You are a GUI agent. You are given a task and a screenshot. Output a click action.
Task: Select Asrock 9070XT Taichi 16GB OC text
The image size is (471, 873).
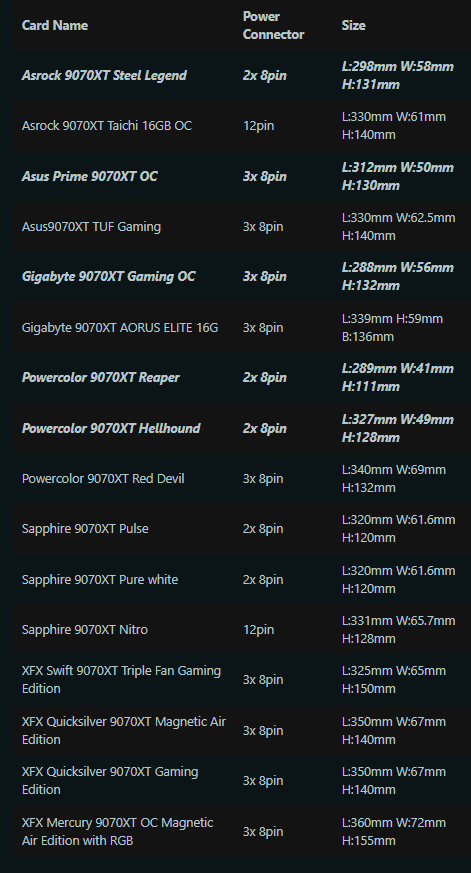coord(106,126)
